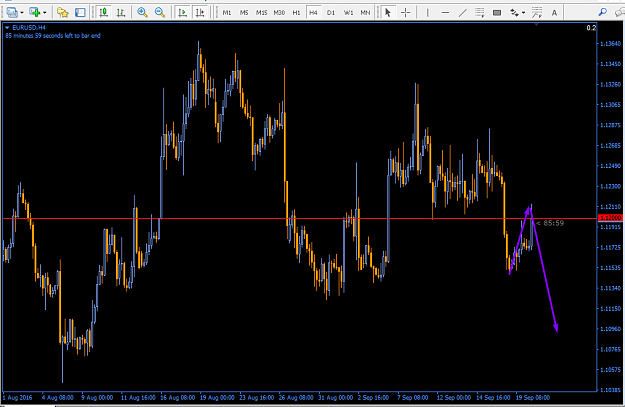Expand the Arrows tool dropdown
This screenshot has width=625, height=407.
coord(523,13)
